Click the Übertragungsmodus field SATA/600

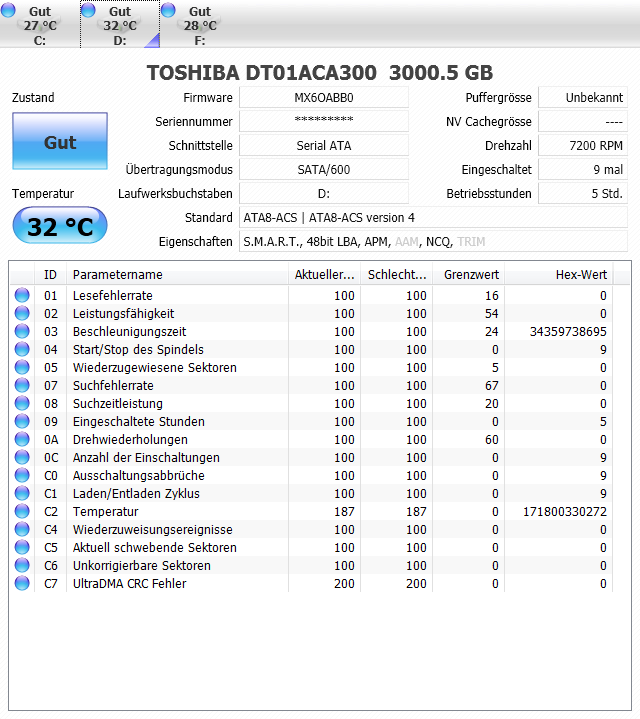coord(324,170)
